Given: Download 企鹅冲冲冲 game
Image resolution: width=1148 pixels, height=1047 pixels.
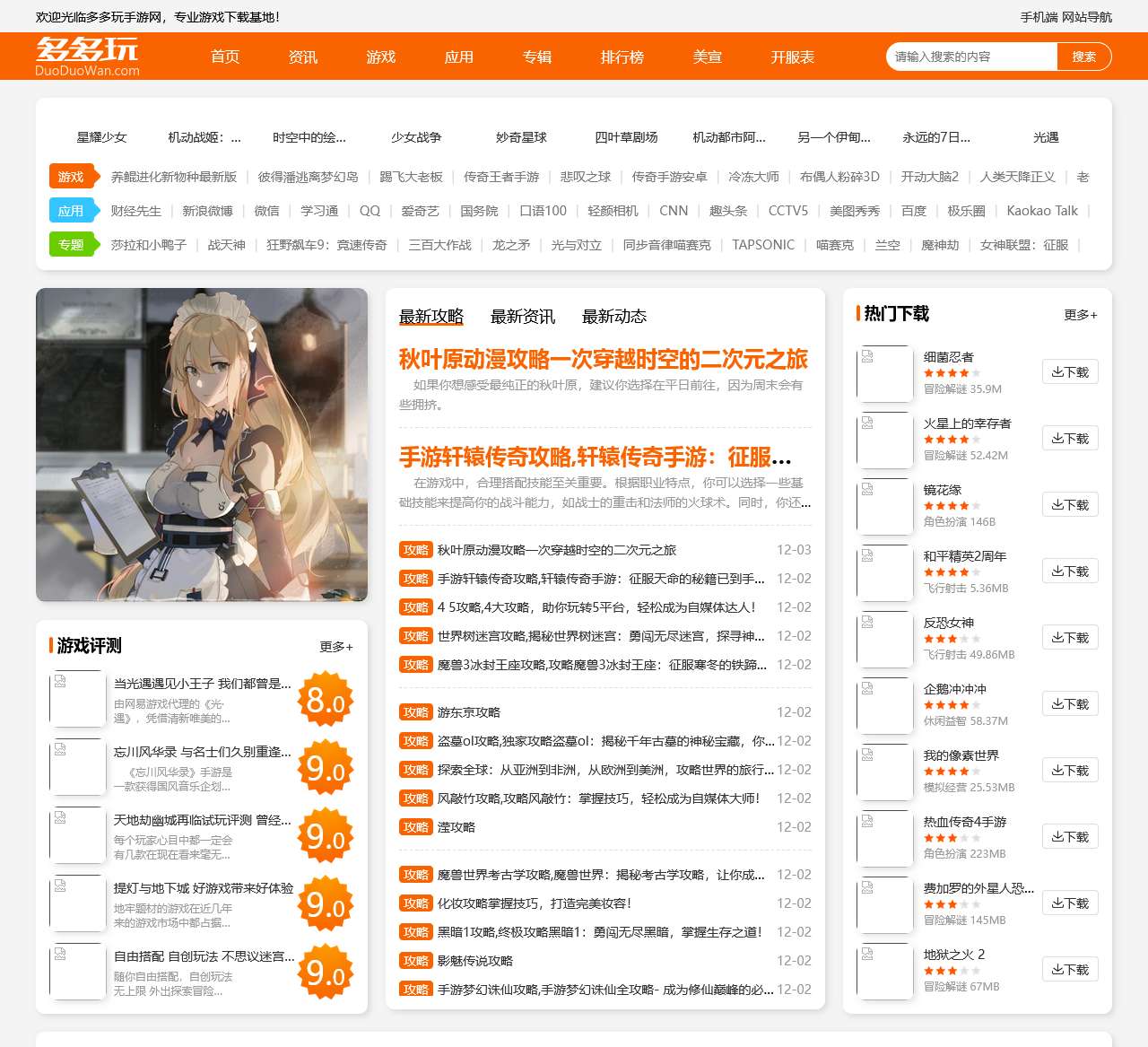Looking at the screenshot, I should click(1070, 704).
